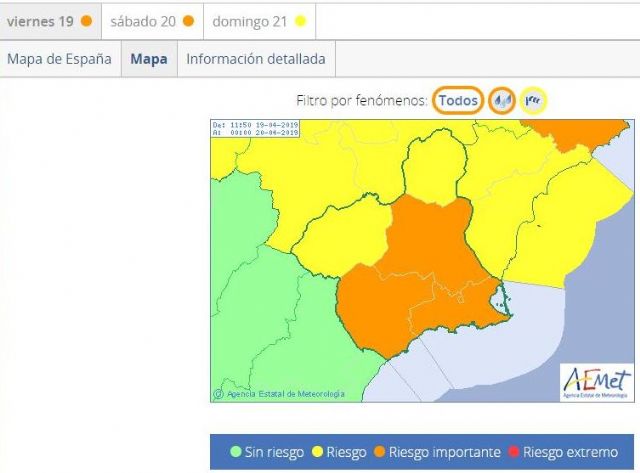Filter warnings by rain phenomenon icon

point(502,101)
